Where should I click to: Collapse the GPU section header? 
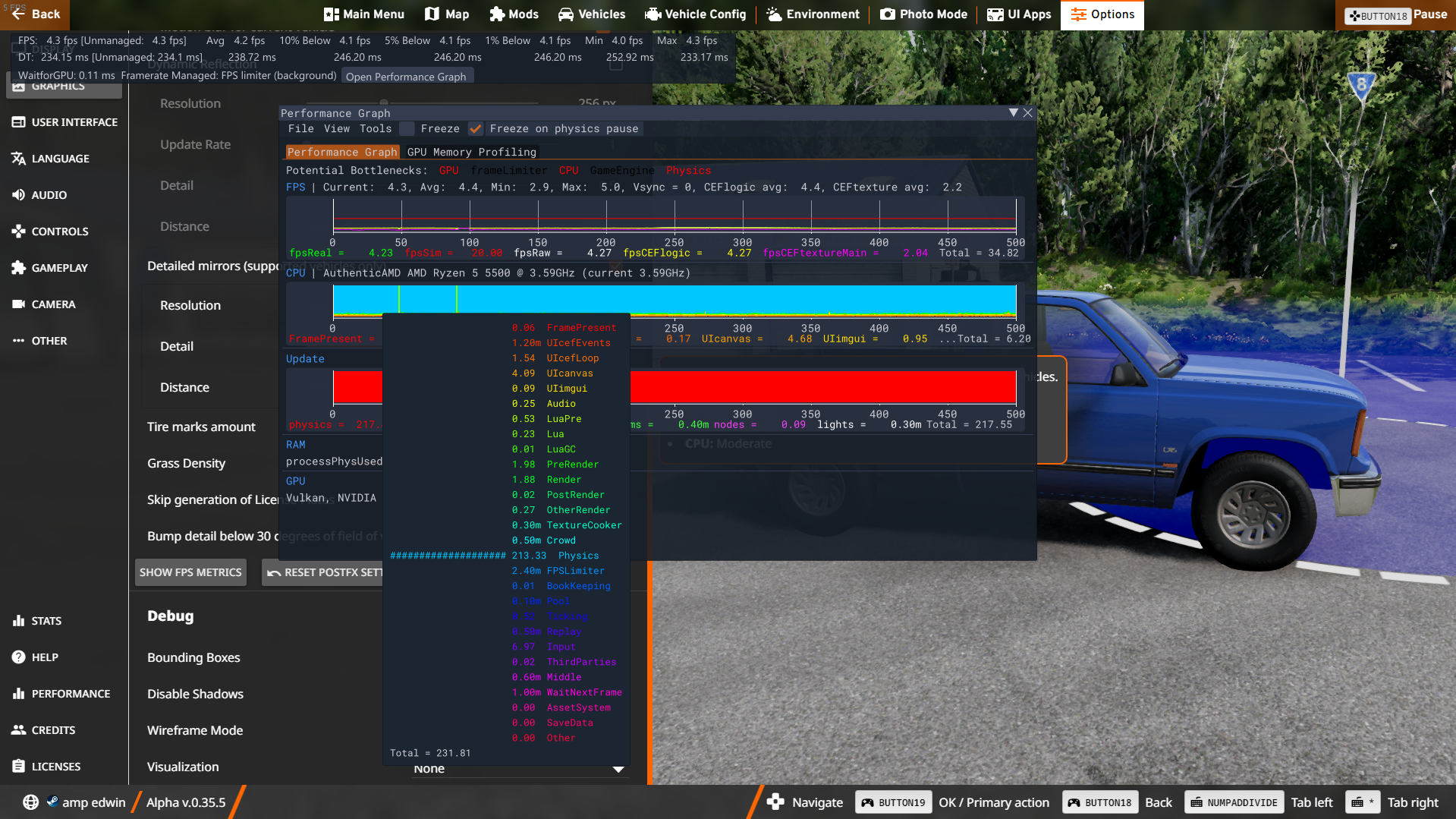(x=296, y=481)
